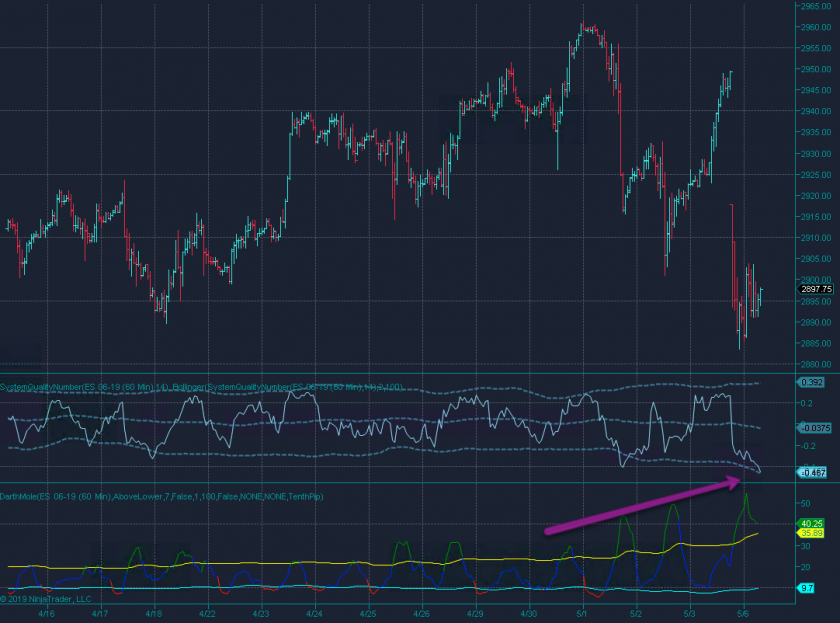840x623 pixels.
Task: Click the 5/1 date on time axis
Action: [x=583, y=612]
